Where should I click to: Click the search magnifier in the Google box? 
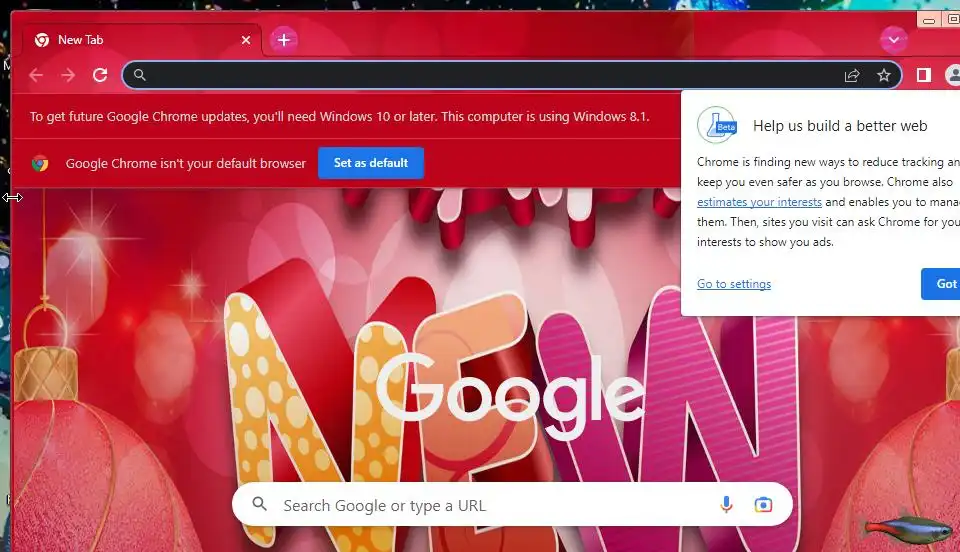pyautogui.click(x=260, y=504)
